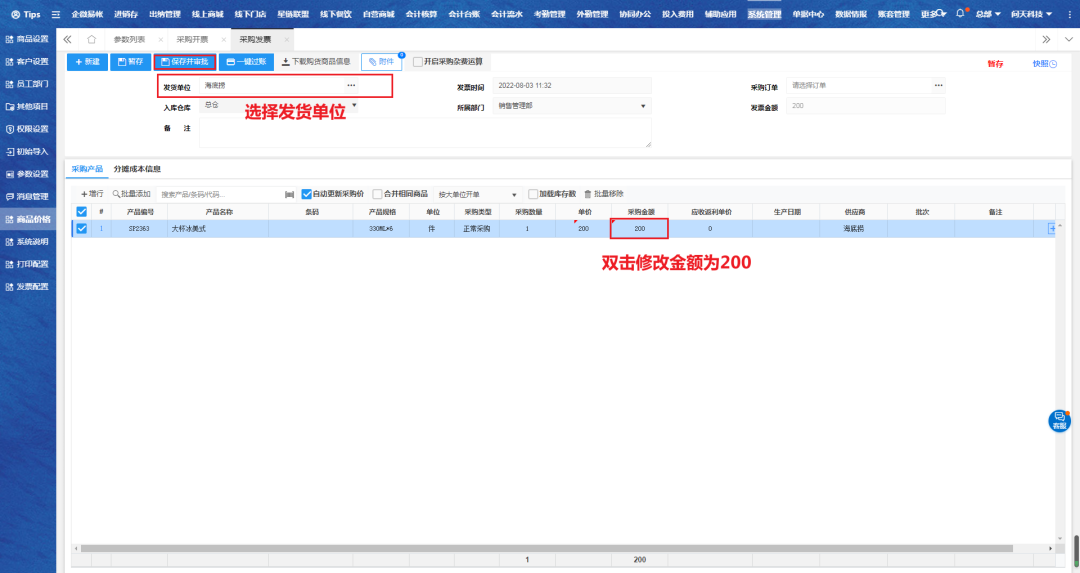Click the notification bell icon
Screen dimensions: 1080x573
coord(960,14)
